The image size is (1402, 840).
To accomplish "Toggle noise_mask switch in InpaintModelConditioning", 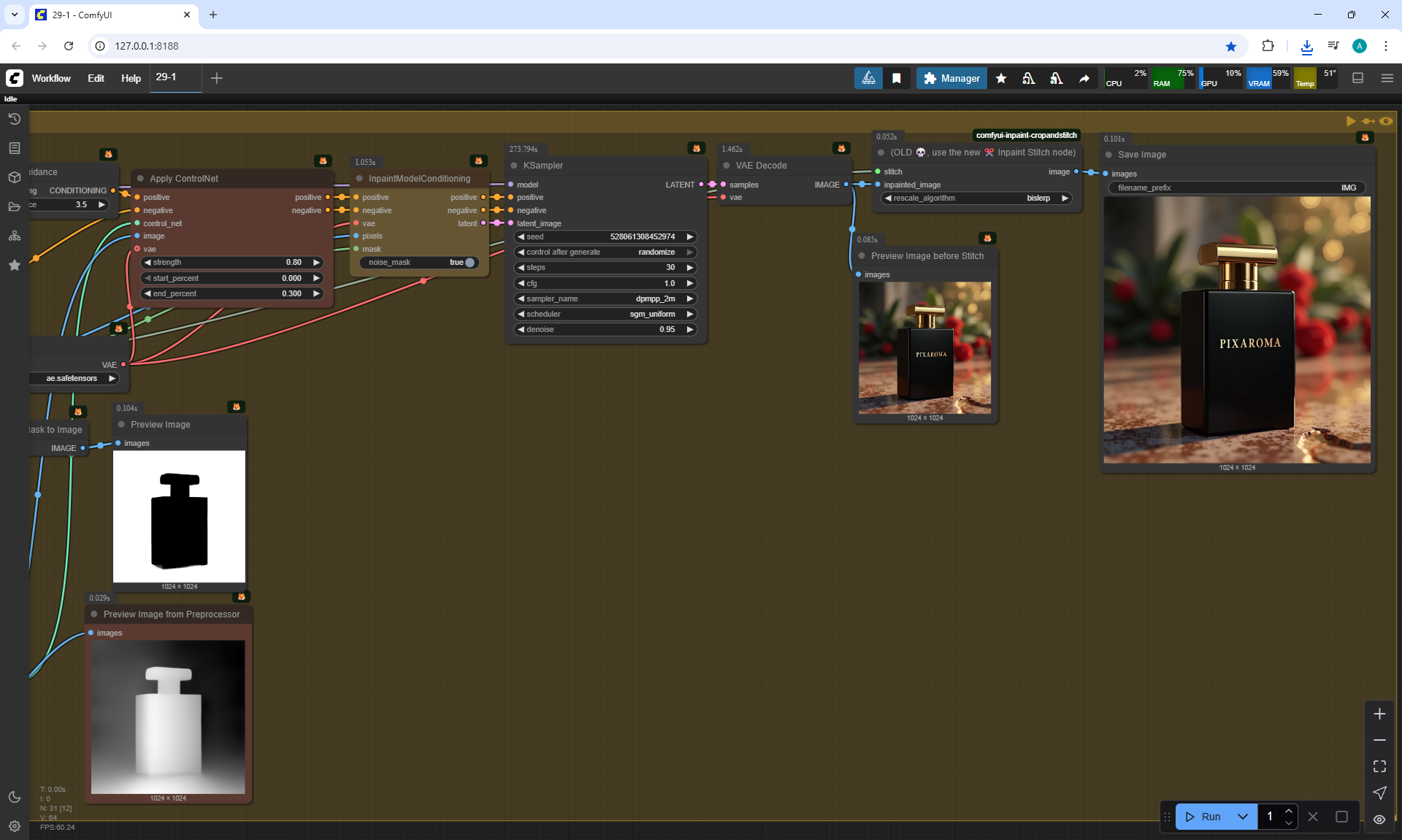I will pos(469,263).
